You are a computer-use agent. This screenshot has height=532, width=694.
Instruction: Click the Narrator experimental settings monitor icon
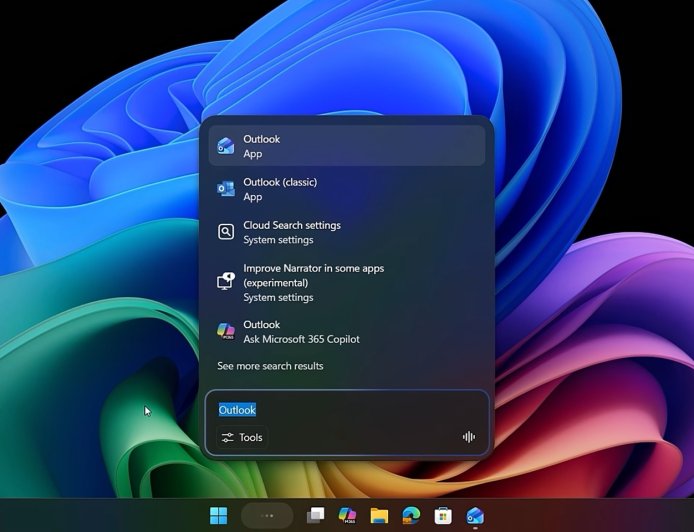226,281
